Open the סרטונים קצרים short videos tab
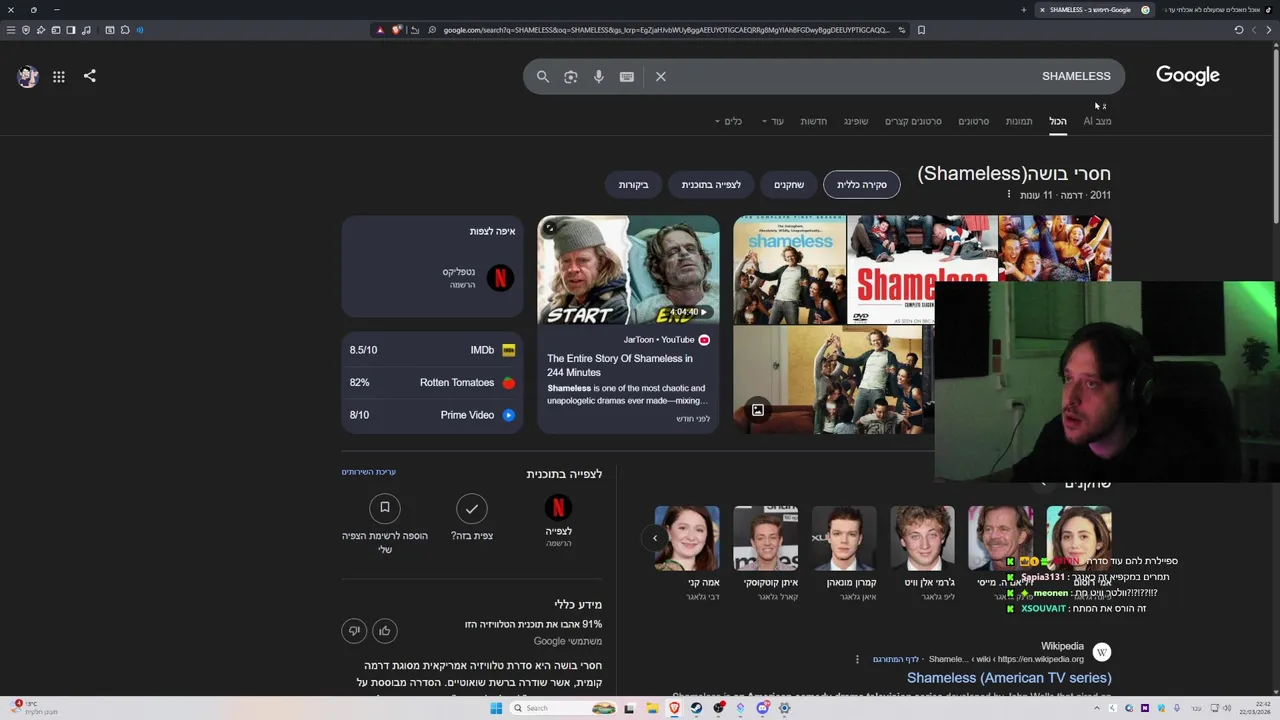Viewport: 1280px width, 720px height. point(913,121)
